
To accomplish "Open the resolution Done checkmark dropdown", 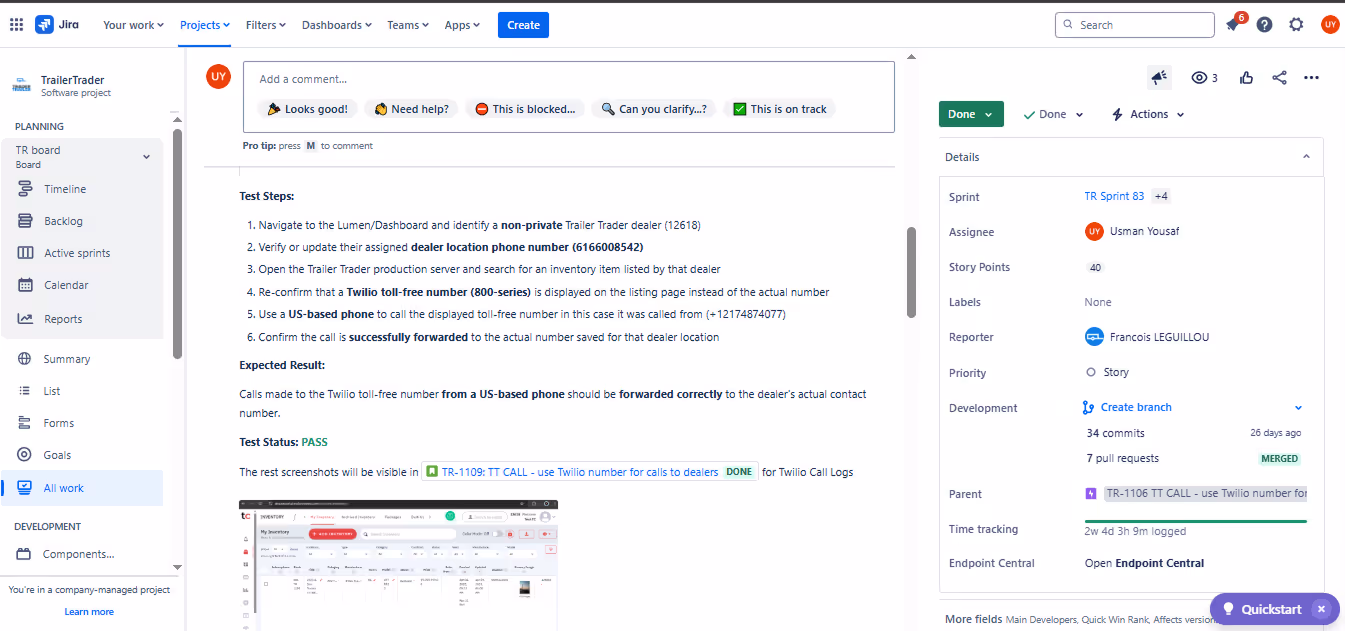I will click(x=1053, y=114).
